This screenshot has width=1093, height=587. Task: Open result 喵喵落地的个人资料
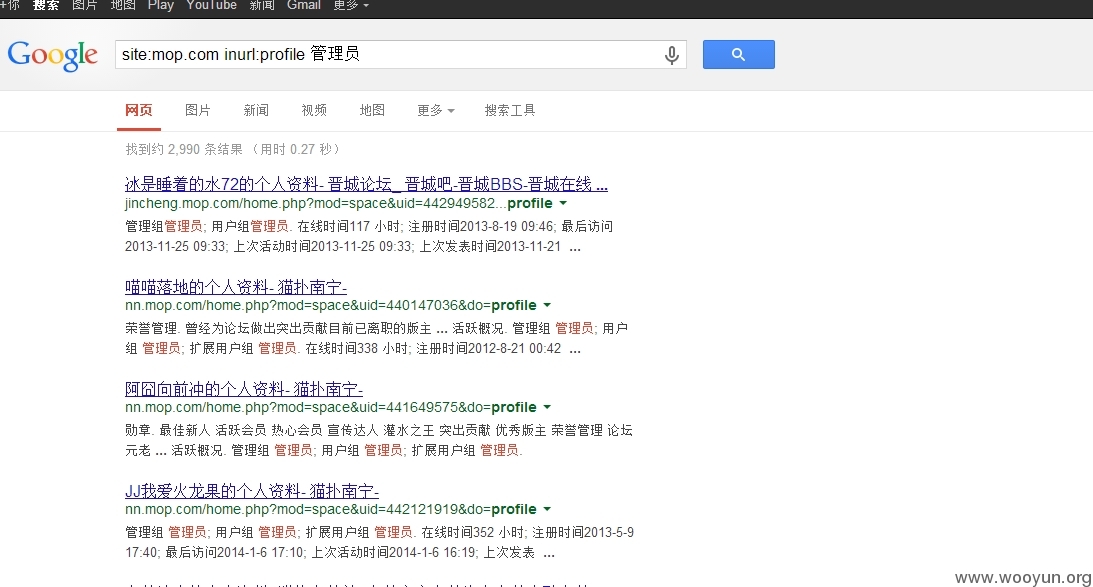click(236, 287)
